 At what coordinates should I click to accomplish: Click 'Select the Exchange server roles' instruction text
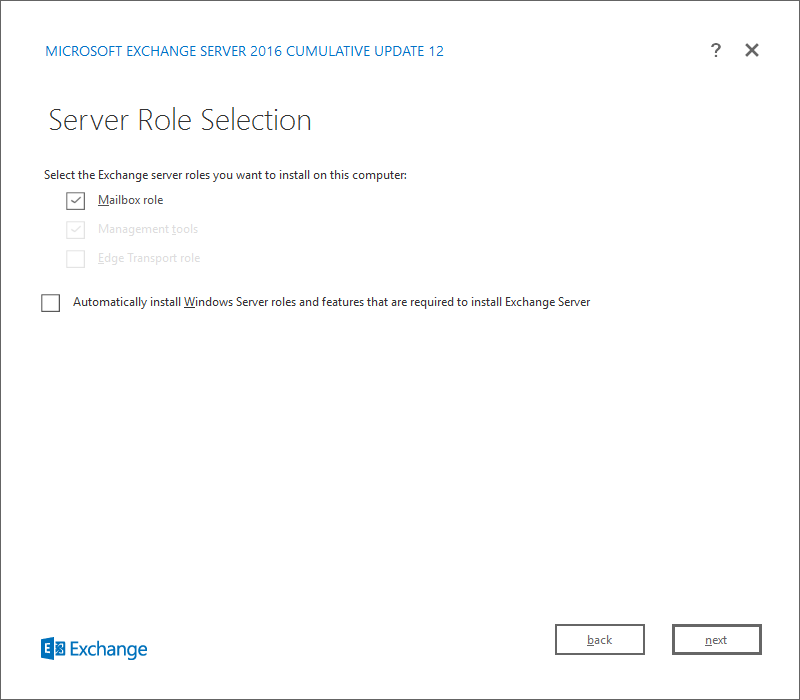[x=225, y=175]
